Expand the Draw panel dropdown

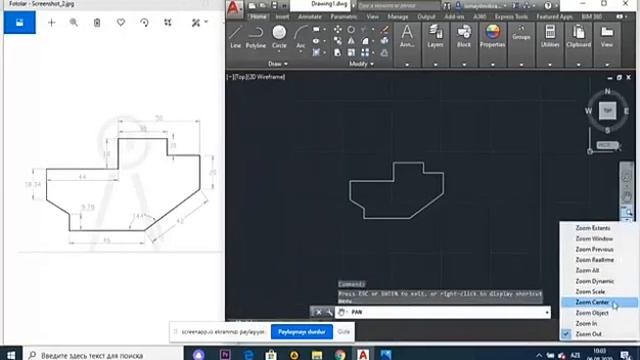tap(278, 64)
